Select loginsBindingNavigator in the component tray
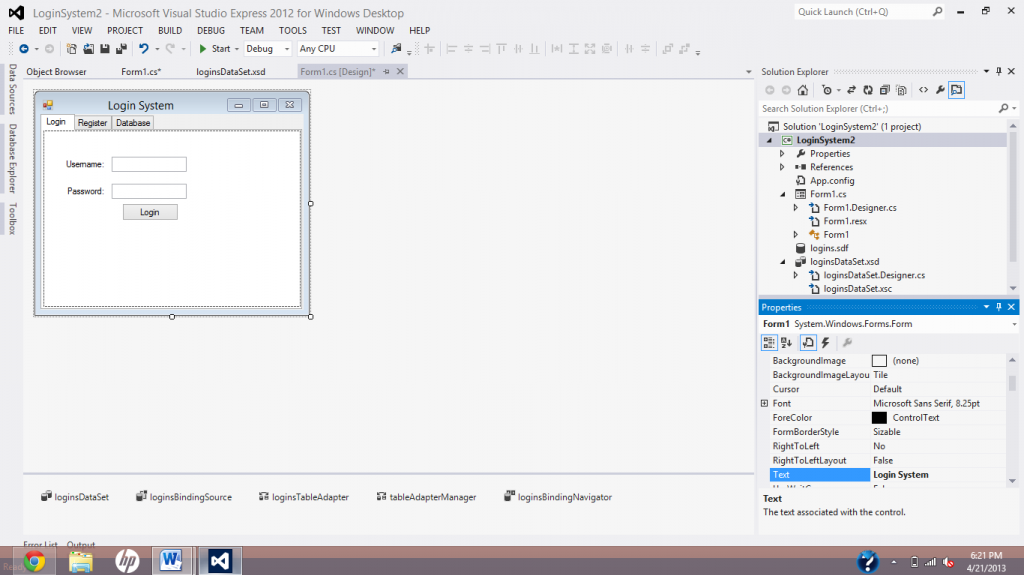 (x=558, y=497)
